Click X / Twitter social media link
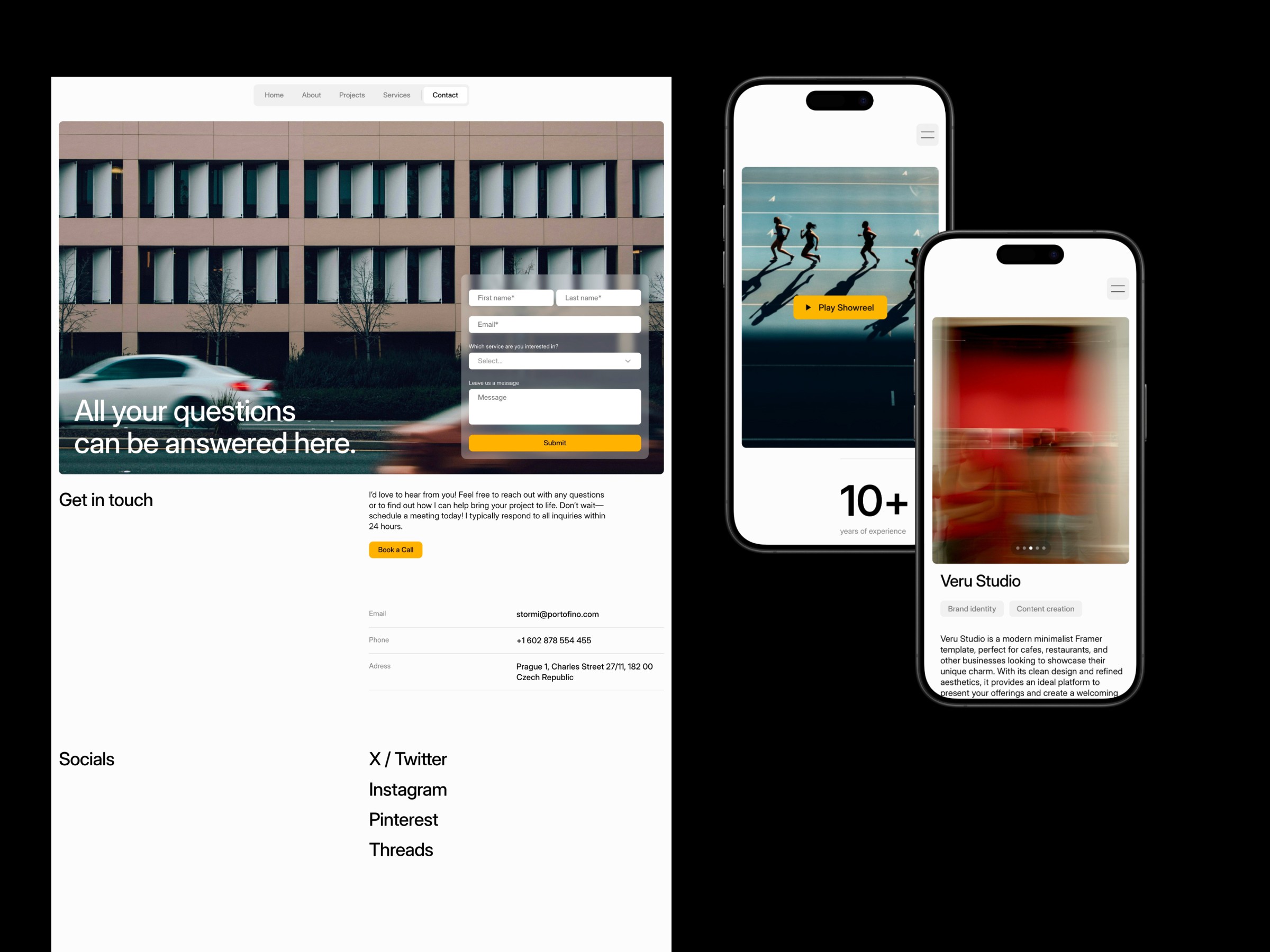Viewport: 1270px width, 952px height. click(407, 757)
